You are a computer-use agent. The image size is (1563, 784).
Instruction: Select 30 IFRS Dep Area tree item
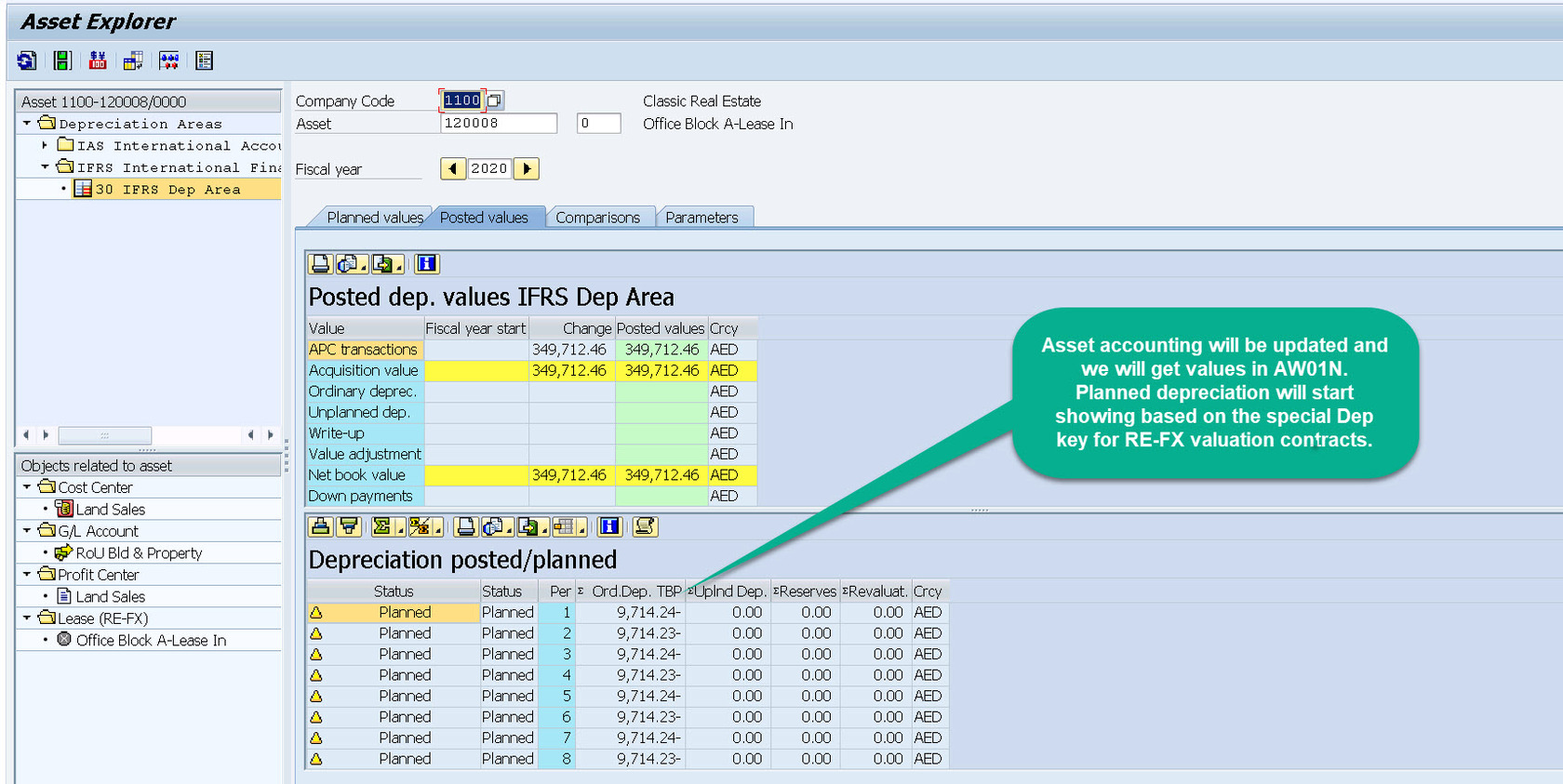(x=167, y=189)
